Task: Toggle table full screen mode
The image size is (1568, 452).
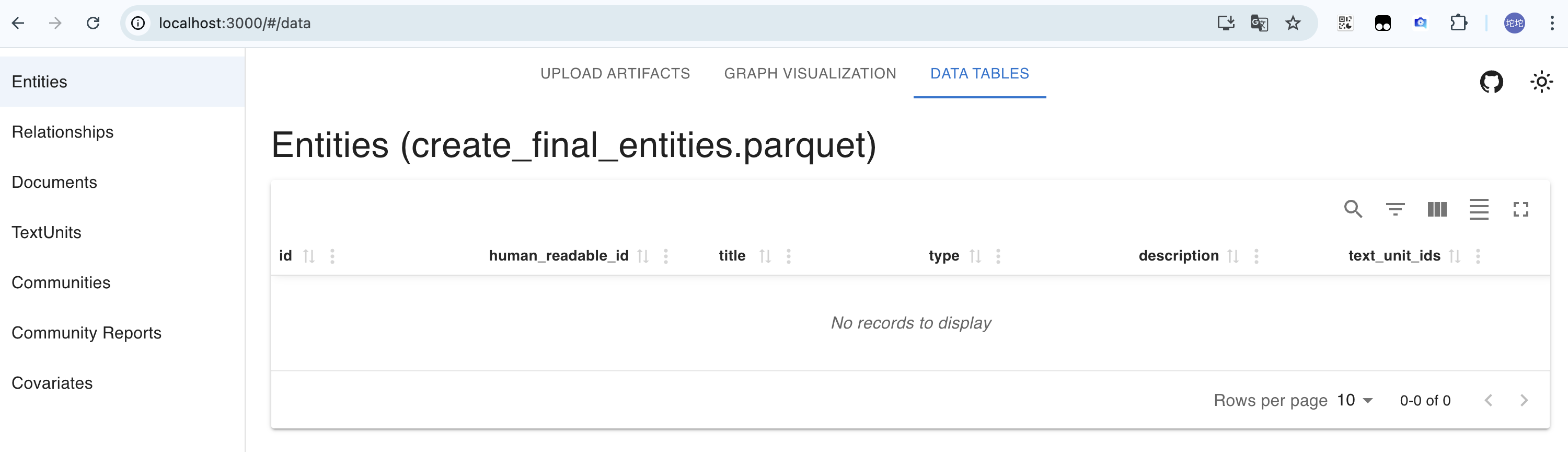Action: click(x=1520, y=209)
